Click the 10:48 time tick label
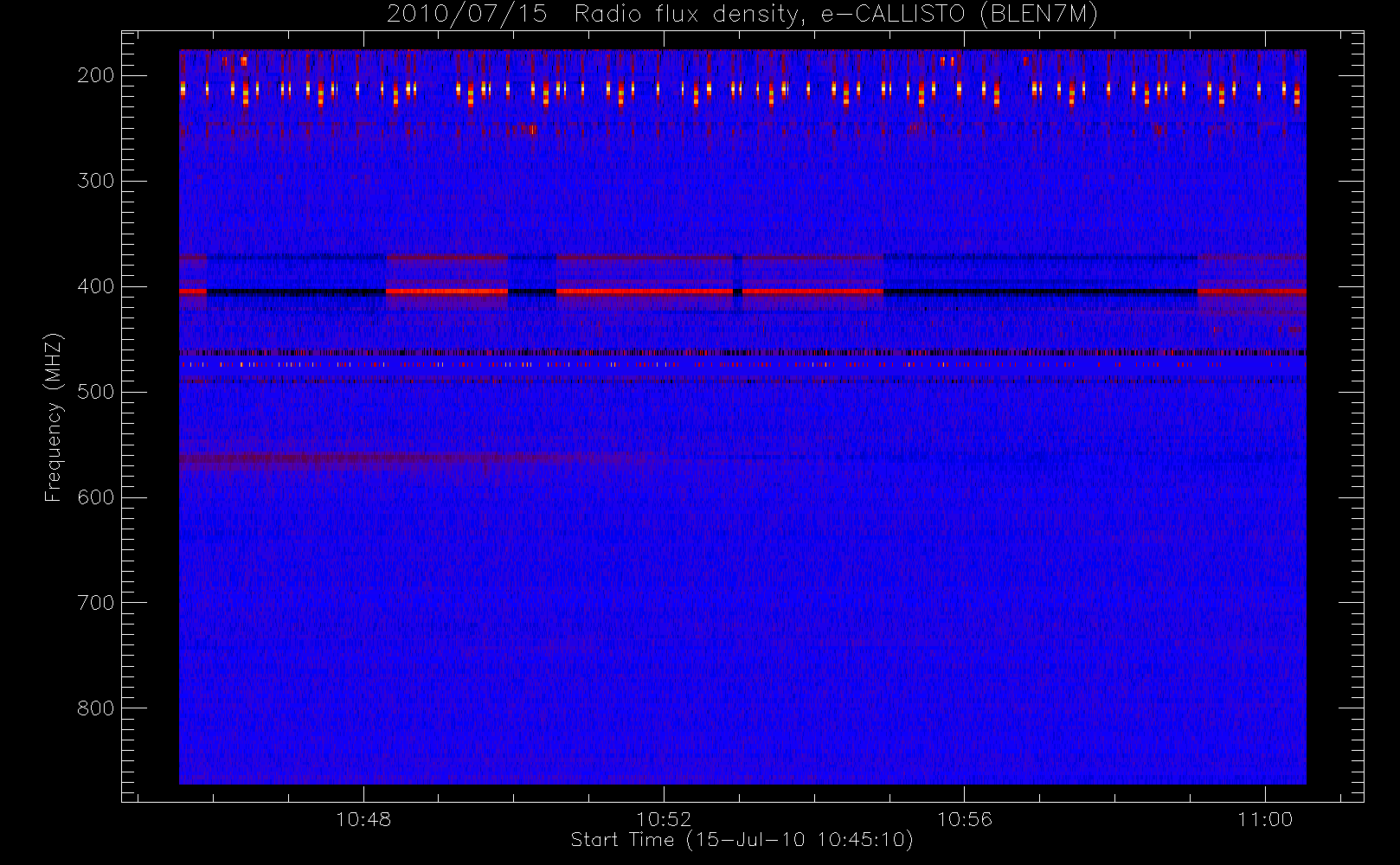The image size is (1400, 865). [363, 819]
